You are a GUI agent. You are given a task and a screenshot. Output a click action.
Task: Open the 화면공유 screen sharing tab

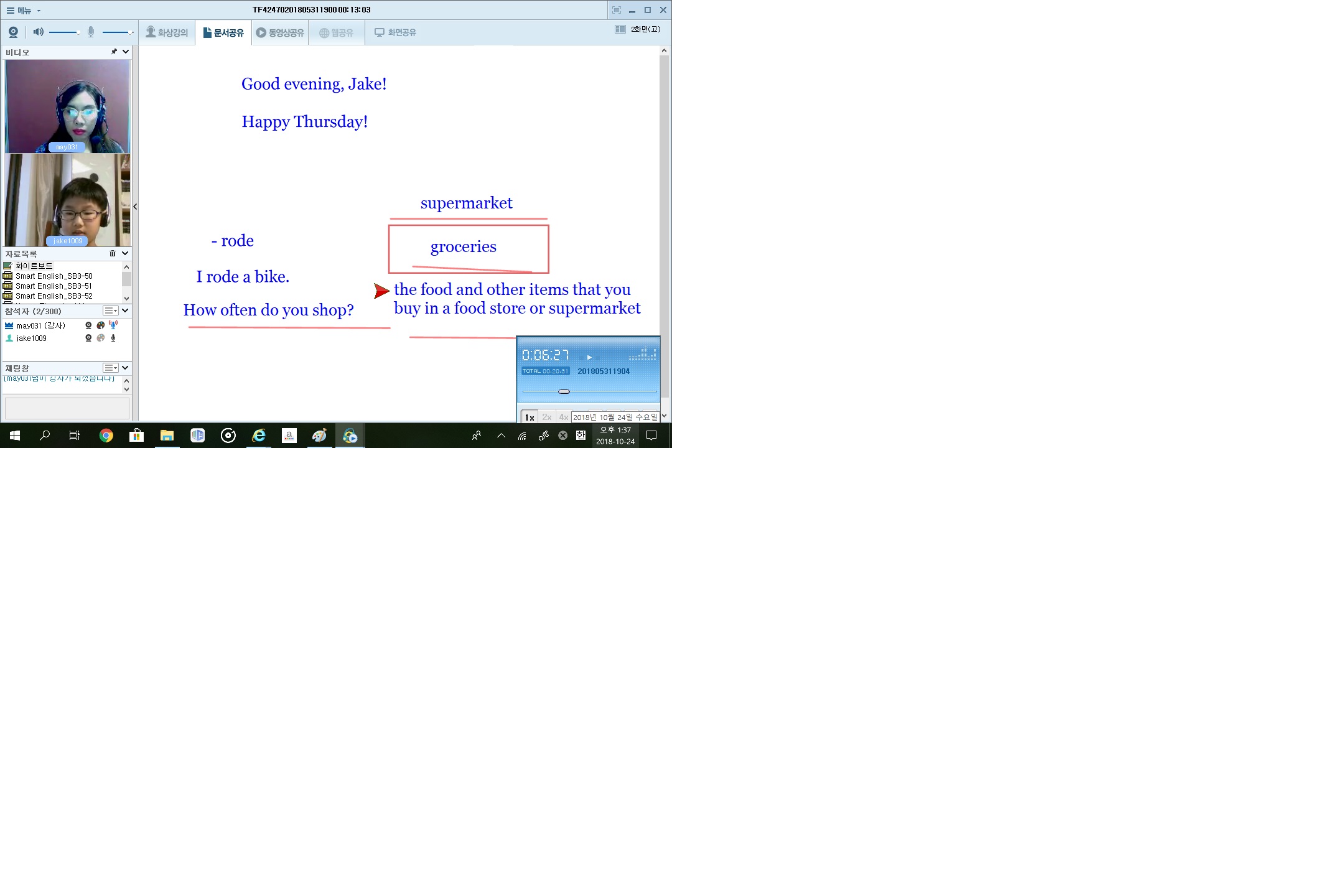(395, 32)
